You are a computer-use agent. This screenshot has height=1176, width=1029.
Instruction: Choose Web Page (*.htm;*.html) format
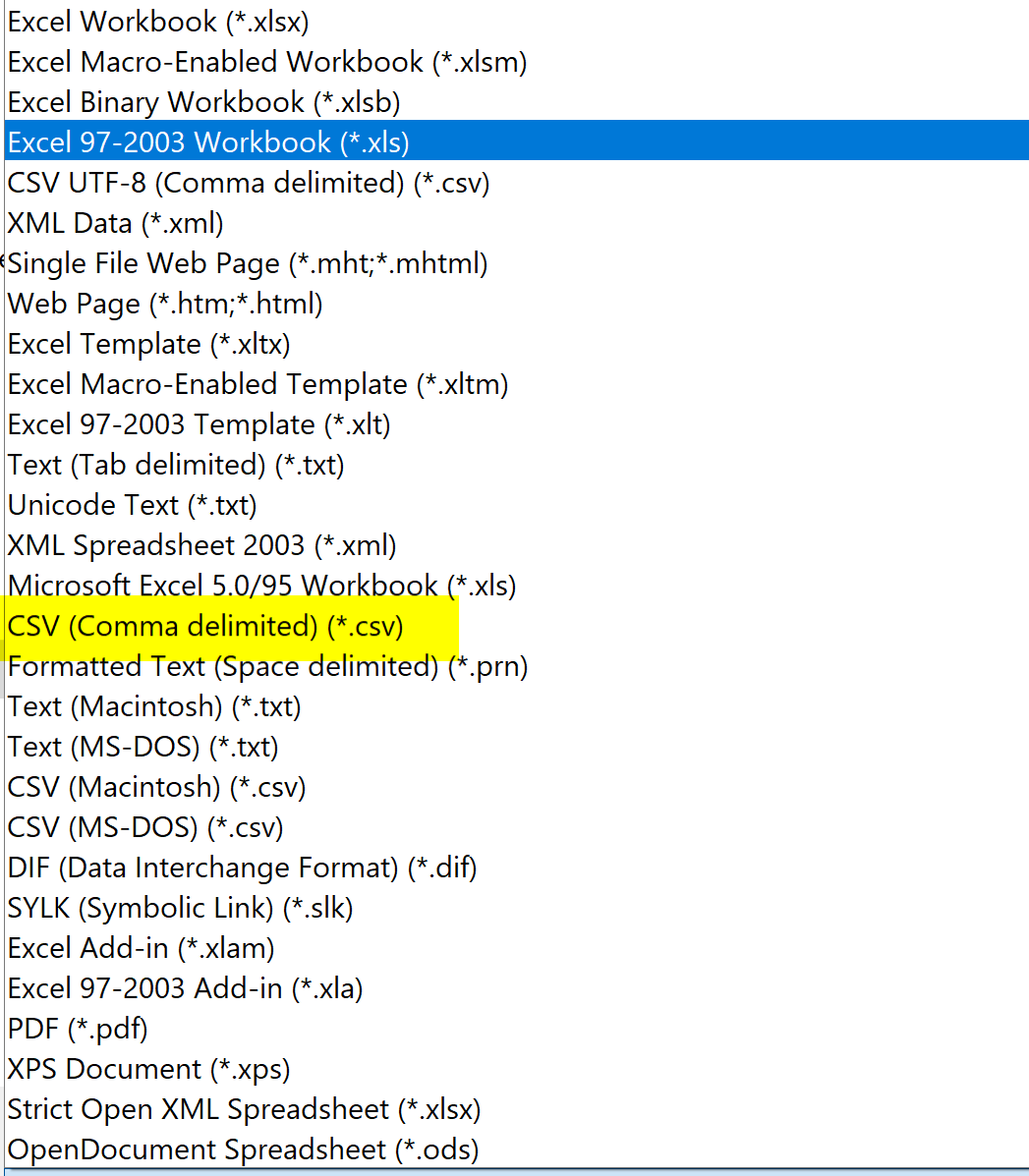click(x=517, y=304)
